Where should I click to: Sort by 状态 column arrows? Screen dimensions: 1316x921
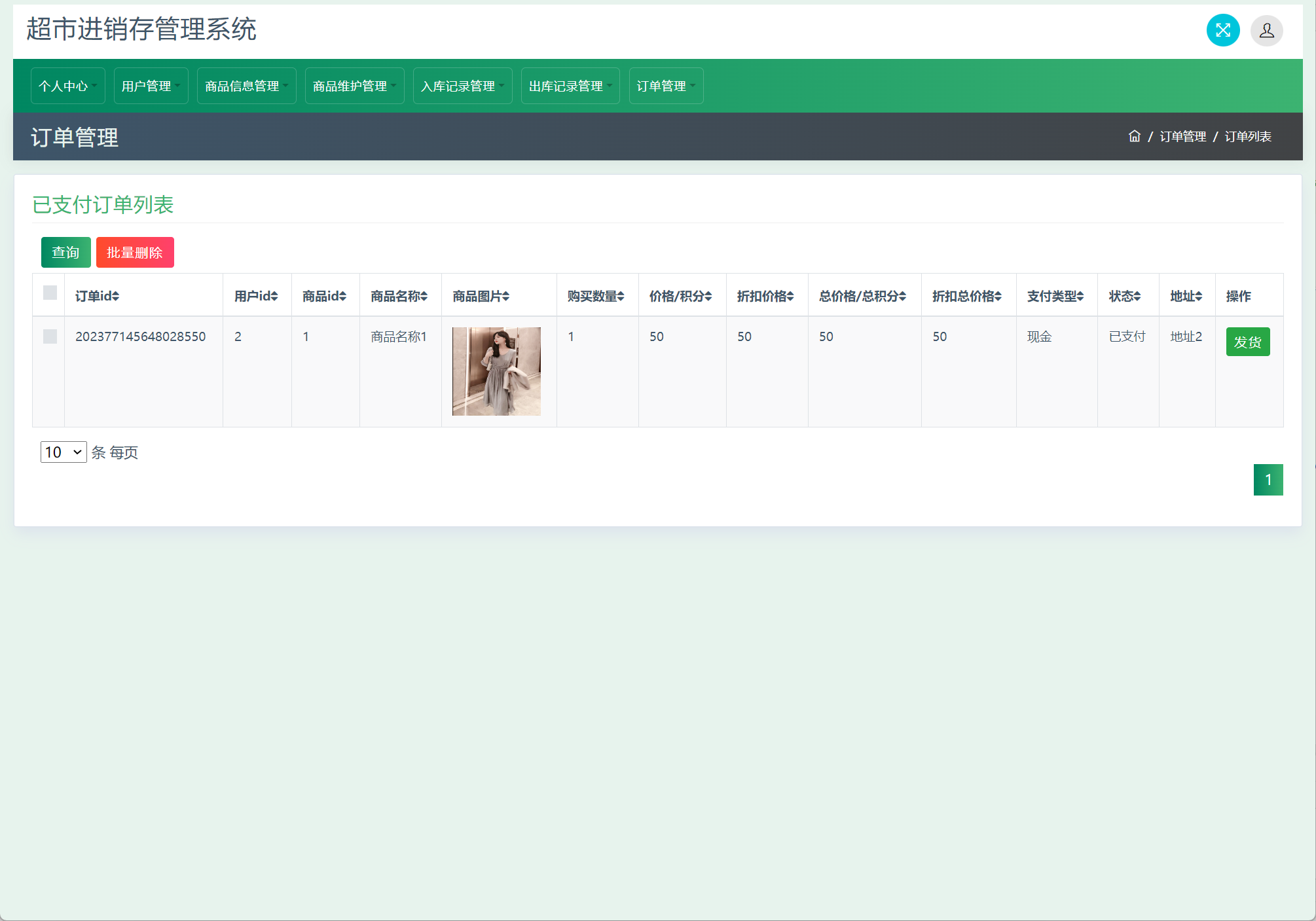pyautogui.click(x=1137, y=297)
